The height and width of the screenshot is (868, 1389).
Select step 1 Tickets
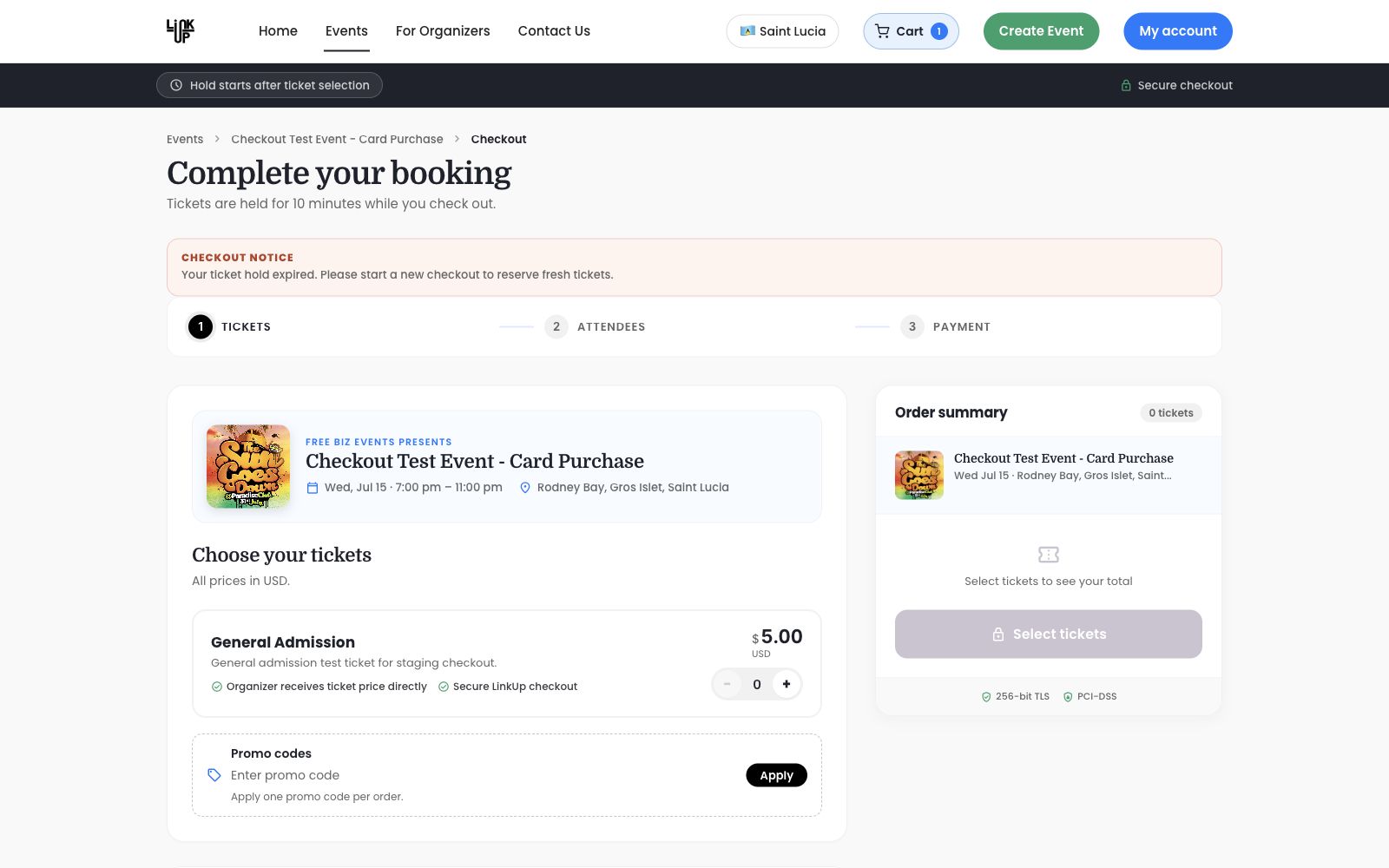coord(230,326)
